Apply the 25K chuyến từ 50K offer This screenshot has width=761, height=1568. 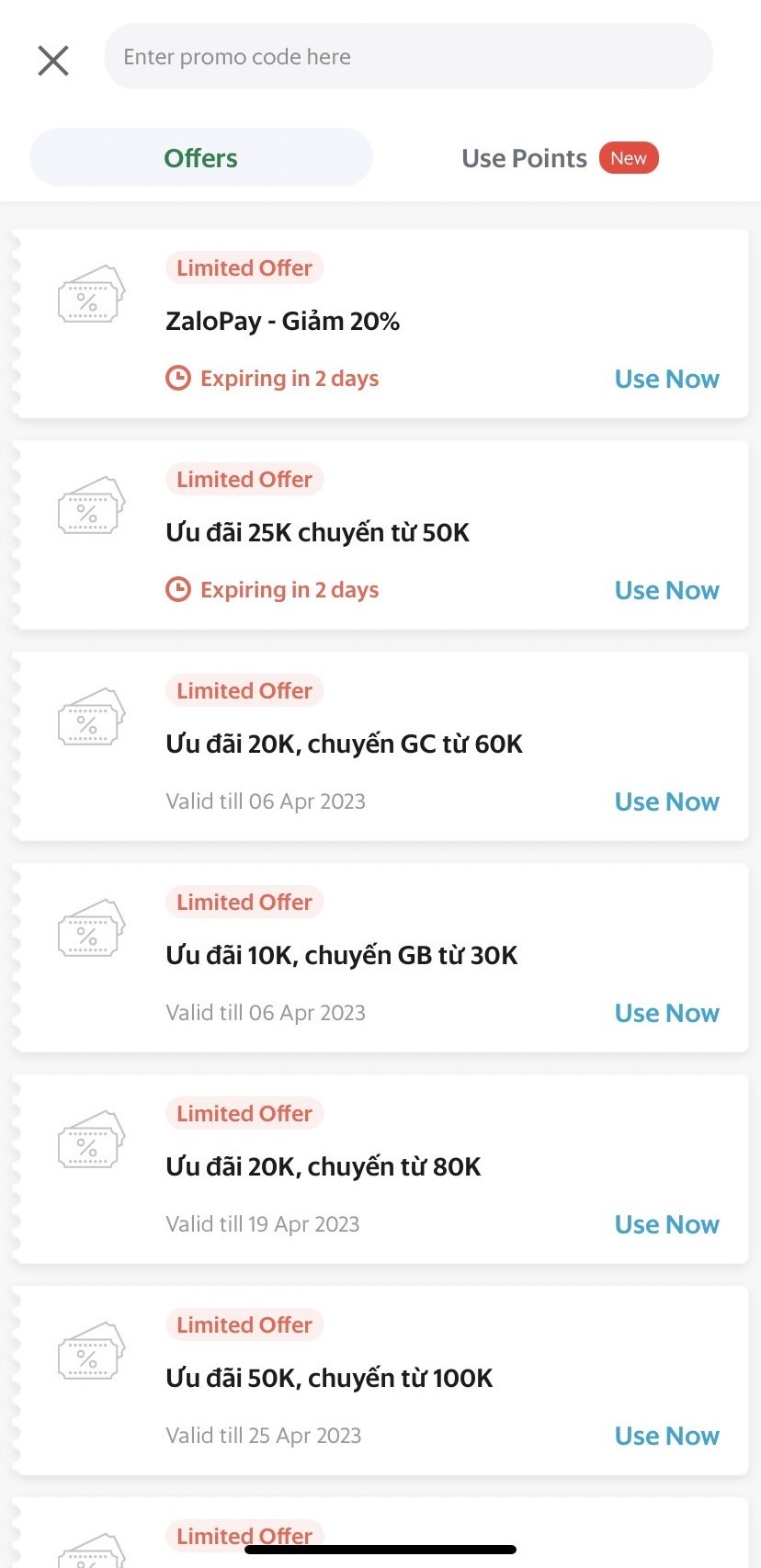666,590
